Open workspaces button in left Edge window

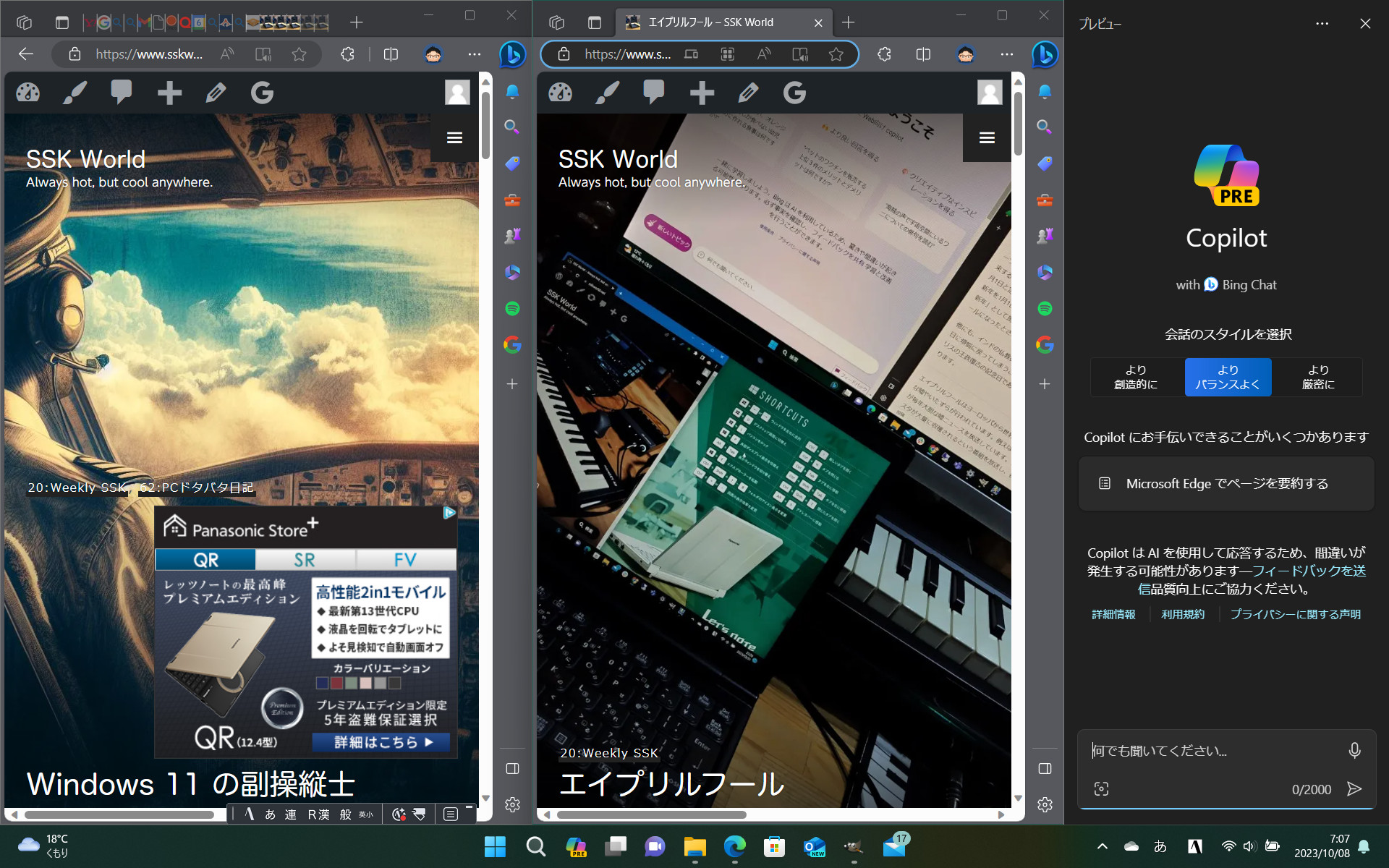point(24,22)
